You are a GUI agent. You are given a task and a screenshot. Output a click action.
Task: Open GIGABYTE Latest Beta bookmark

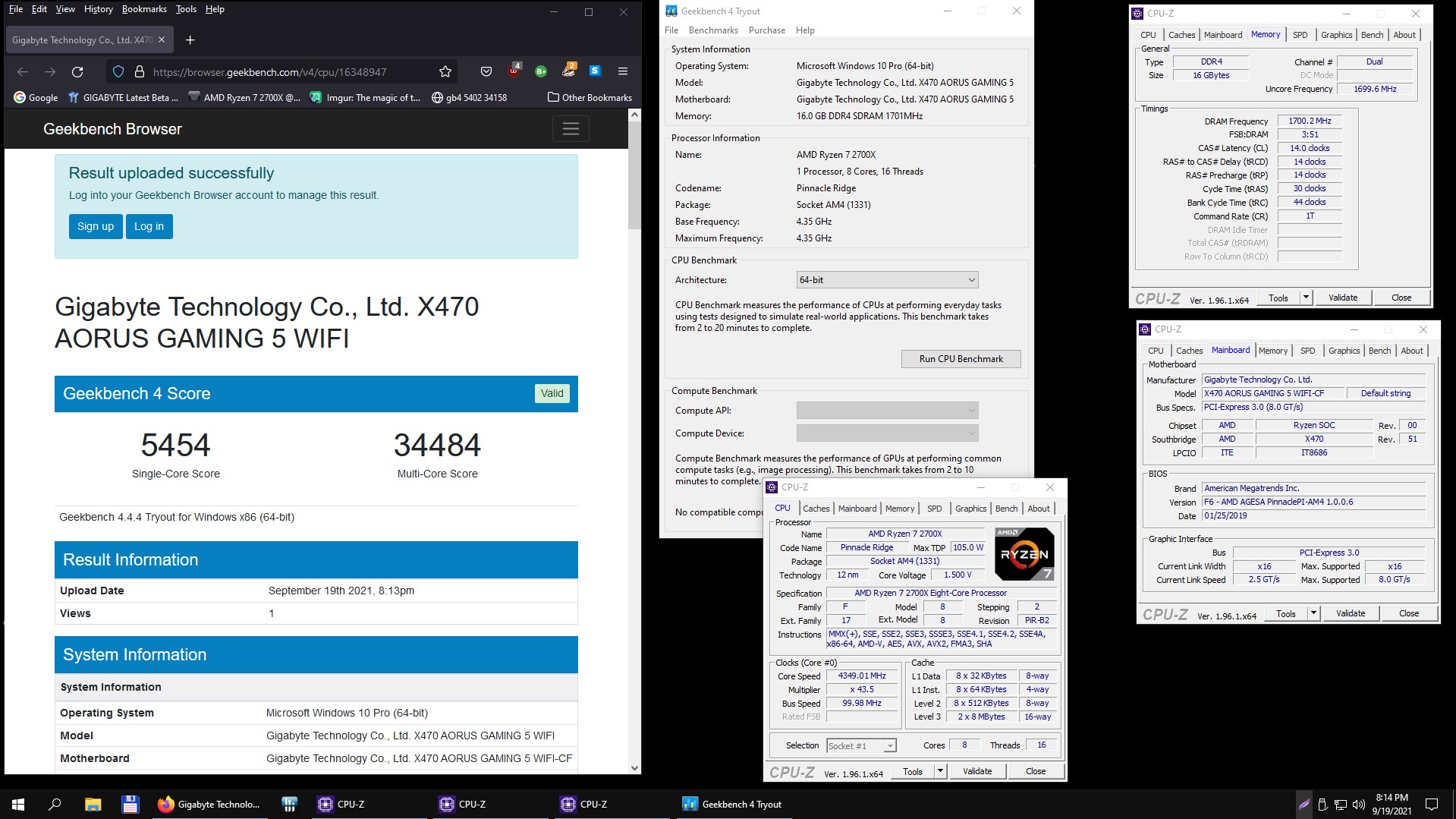[x=123, y=97]
